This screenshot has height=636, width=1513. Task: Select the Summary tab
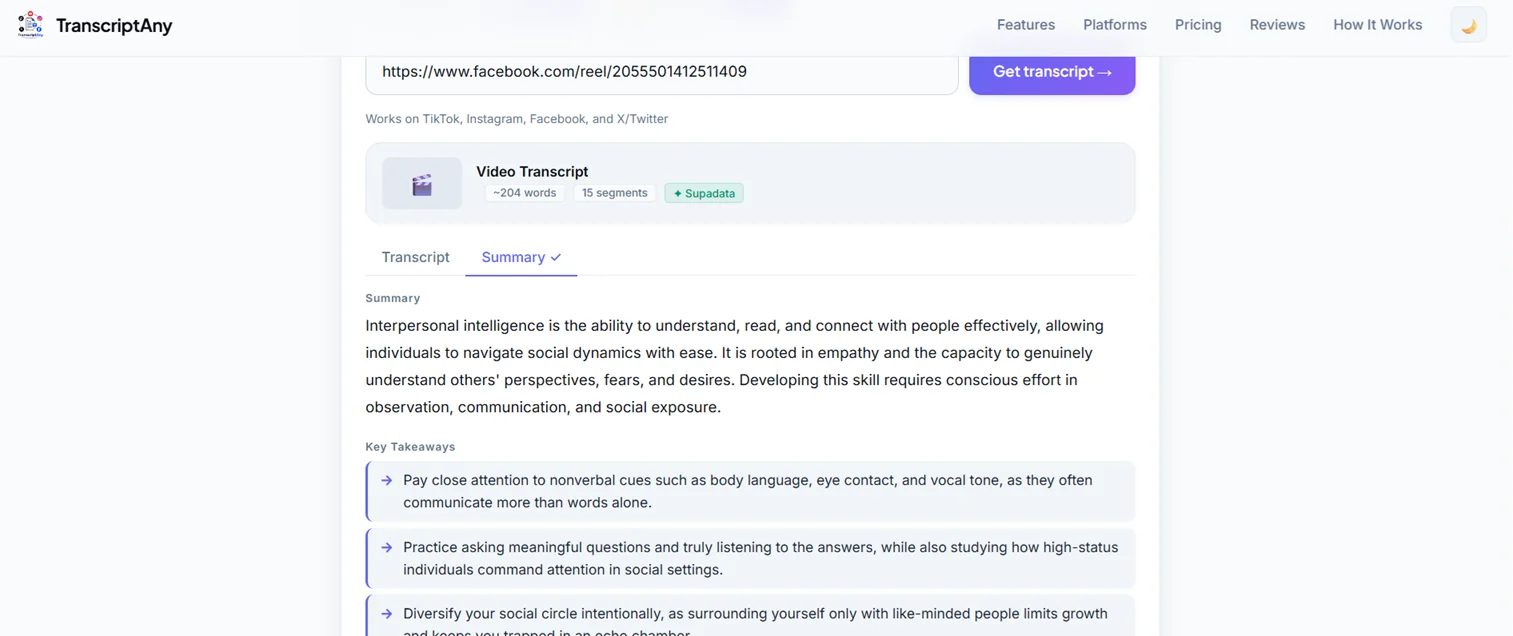coord(521,257)
